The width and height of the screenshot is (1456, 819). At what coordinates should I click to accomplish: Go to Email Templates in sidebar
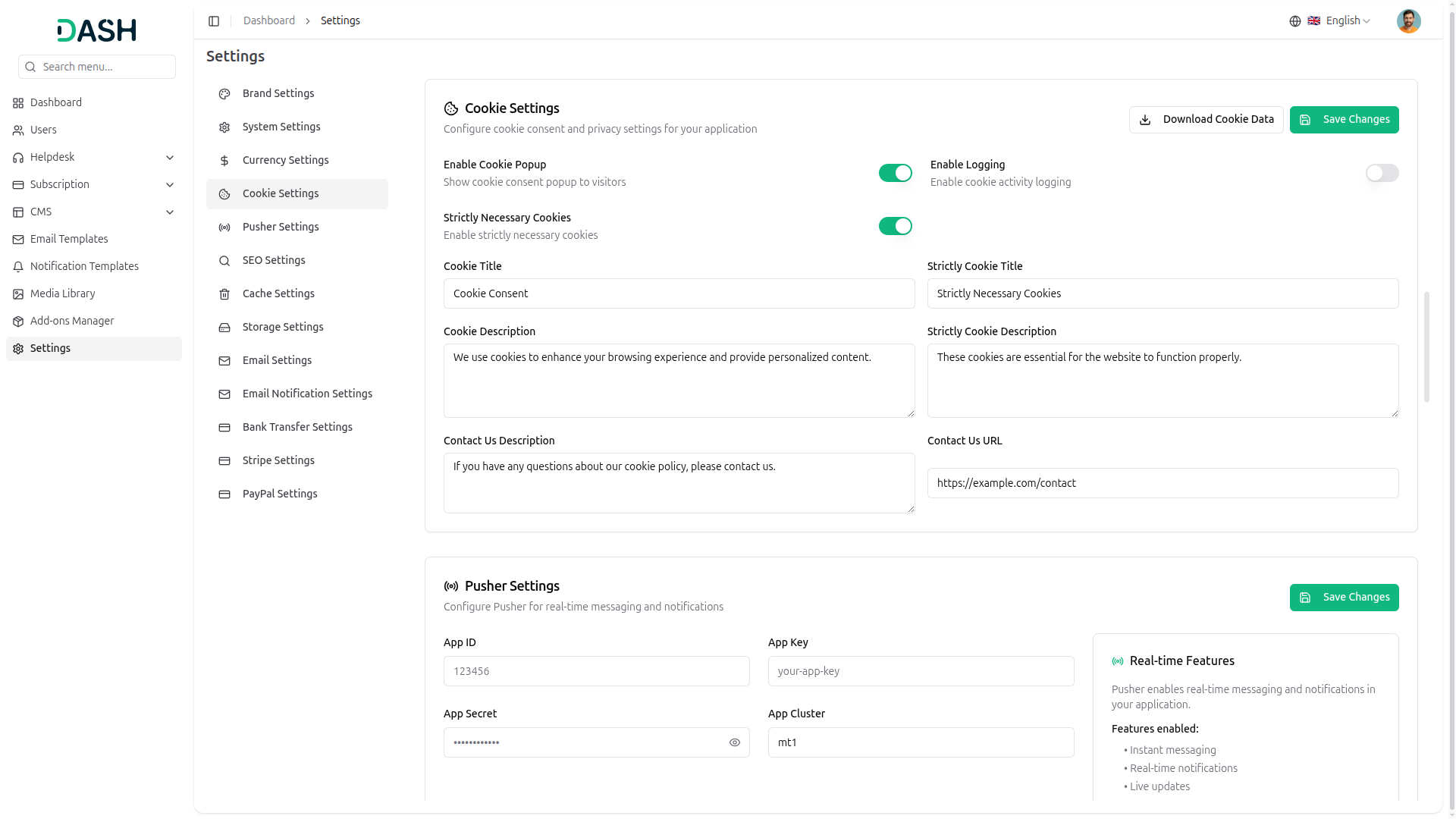click(x=69, y=239)
